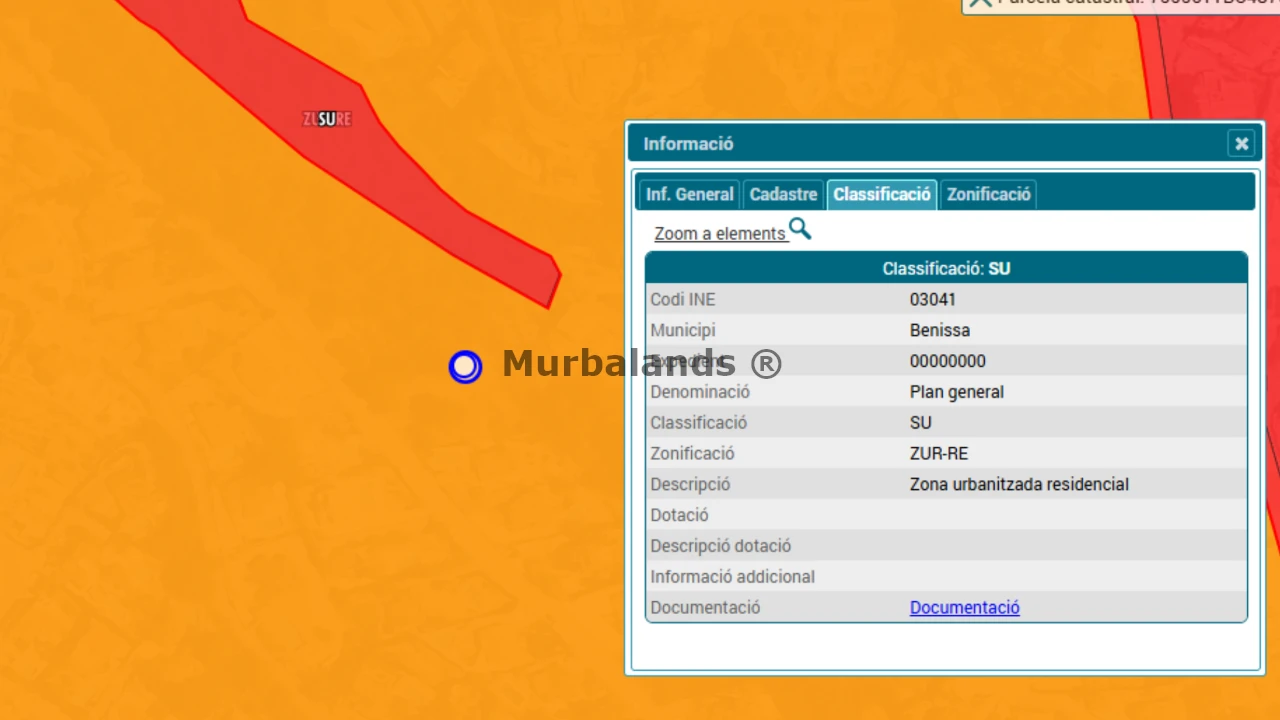
Task: Click the Municipi value Benissa
Action: [x=940, y=330]
